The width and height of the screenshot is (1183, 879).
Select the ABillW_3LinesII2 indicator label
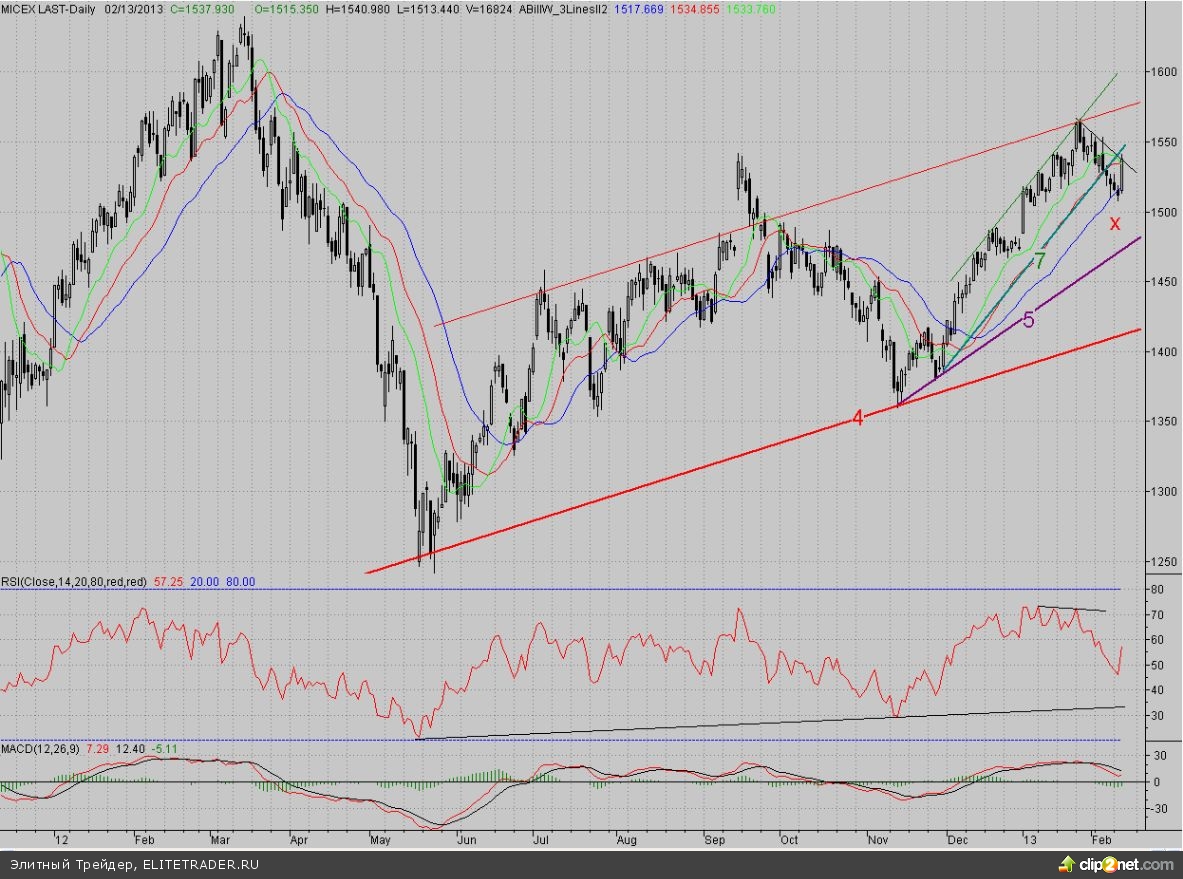tap(546, 8)
